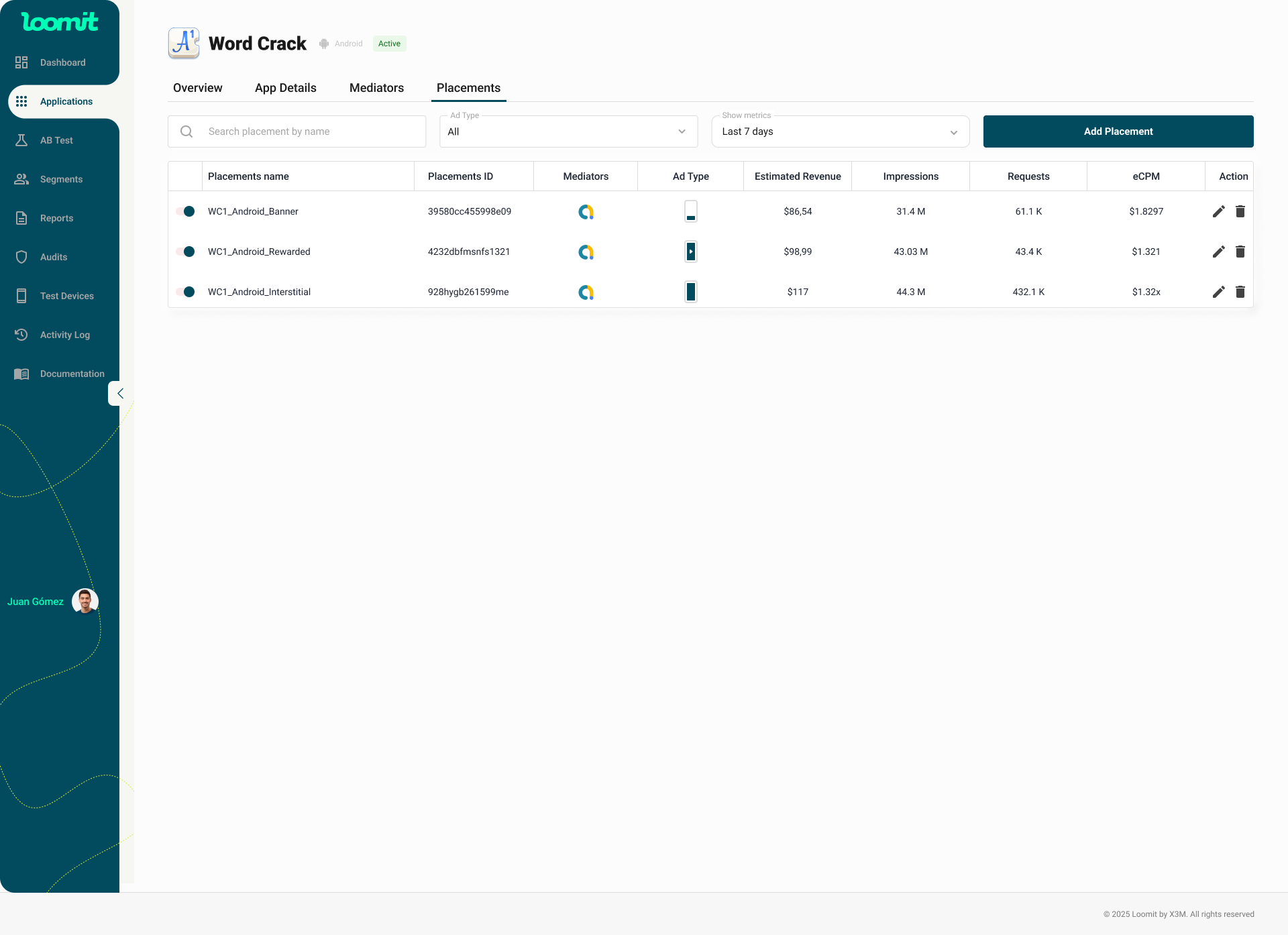This screenshot has height=935, width=1288.
Task: Click the mediator icon for WC1_Android_Interstitial
Action: tap(586, 292)
